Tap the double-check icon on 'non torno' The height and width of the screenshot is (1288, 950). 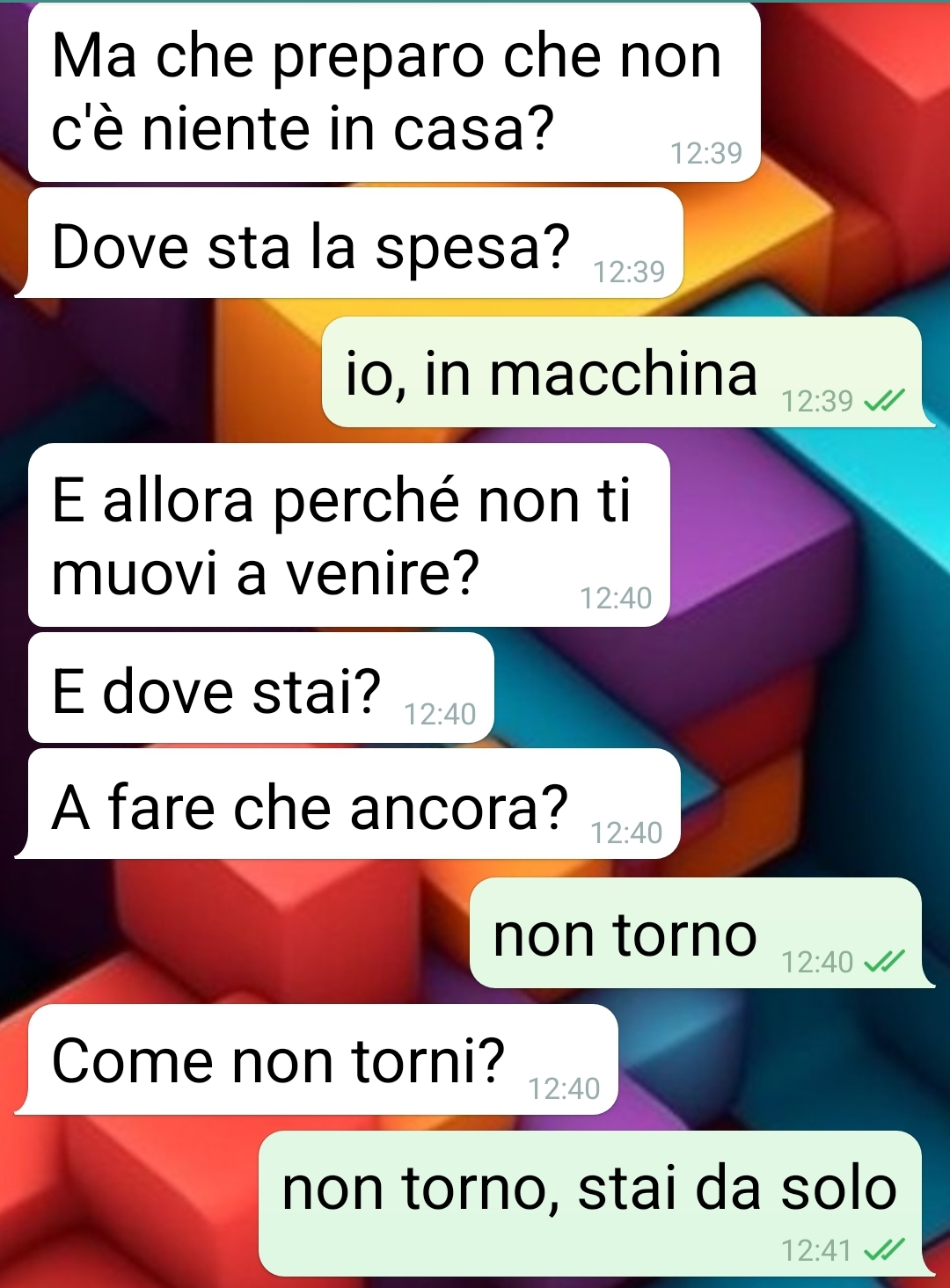[x=884, y=963]
